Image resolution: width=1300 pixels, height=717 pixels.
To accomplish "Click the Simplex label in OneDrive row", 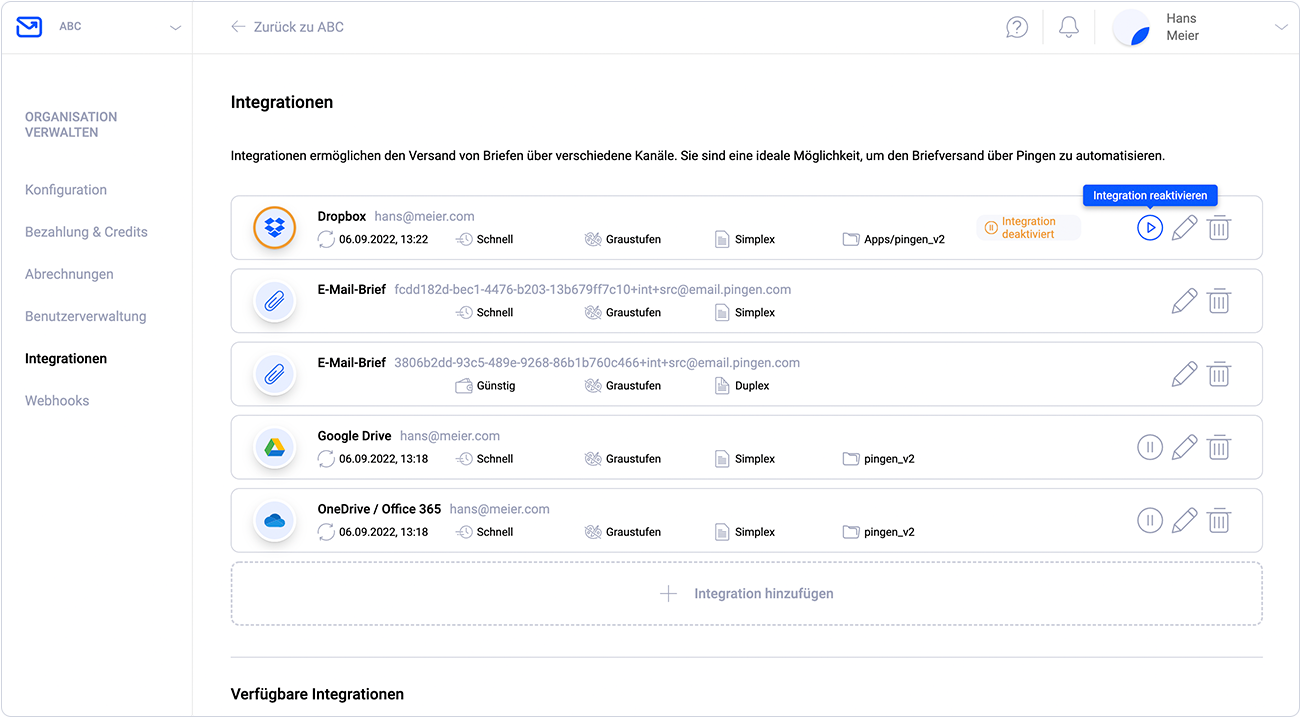I will tap(755, 532).
